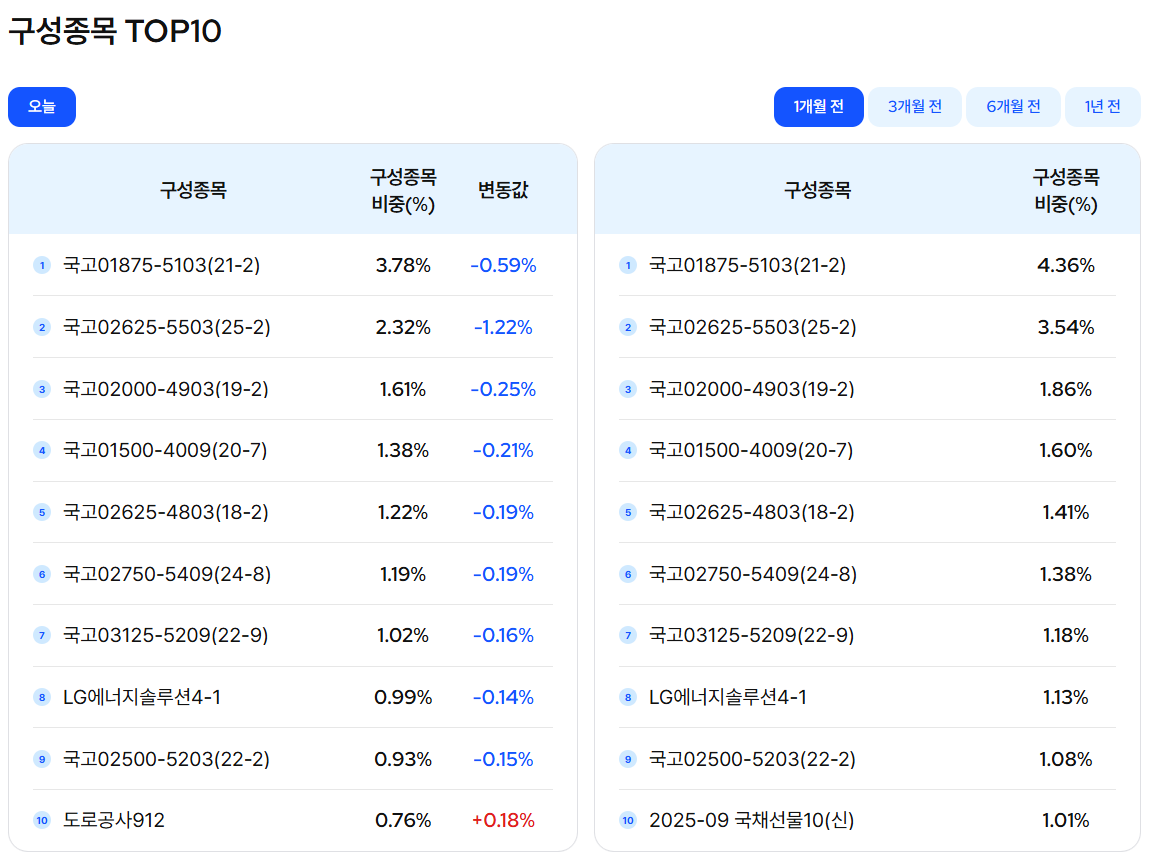This screenshot has height=863, width=1159.
Task: Select the 1년 전 period tab
Action: click(1103, 106)
